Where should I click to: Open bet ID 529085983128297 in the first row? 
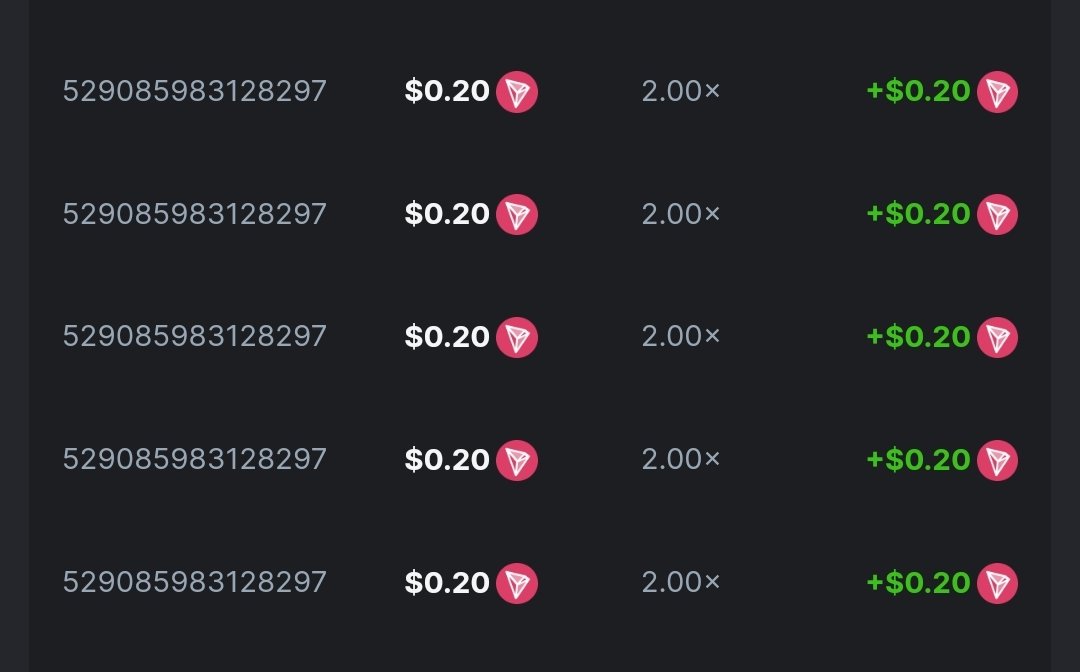tap(195, 92)
